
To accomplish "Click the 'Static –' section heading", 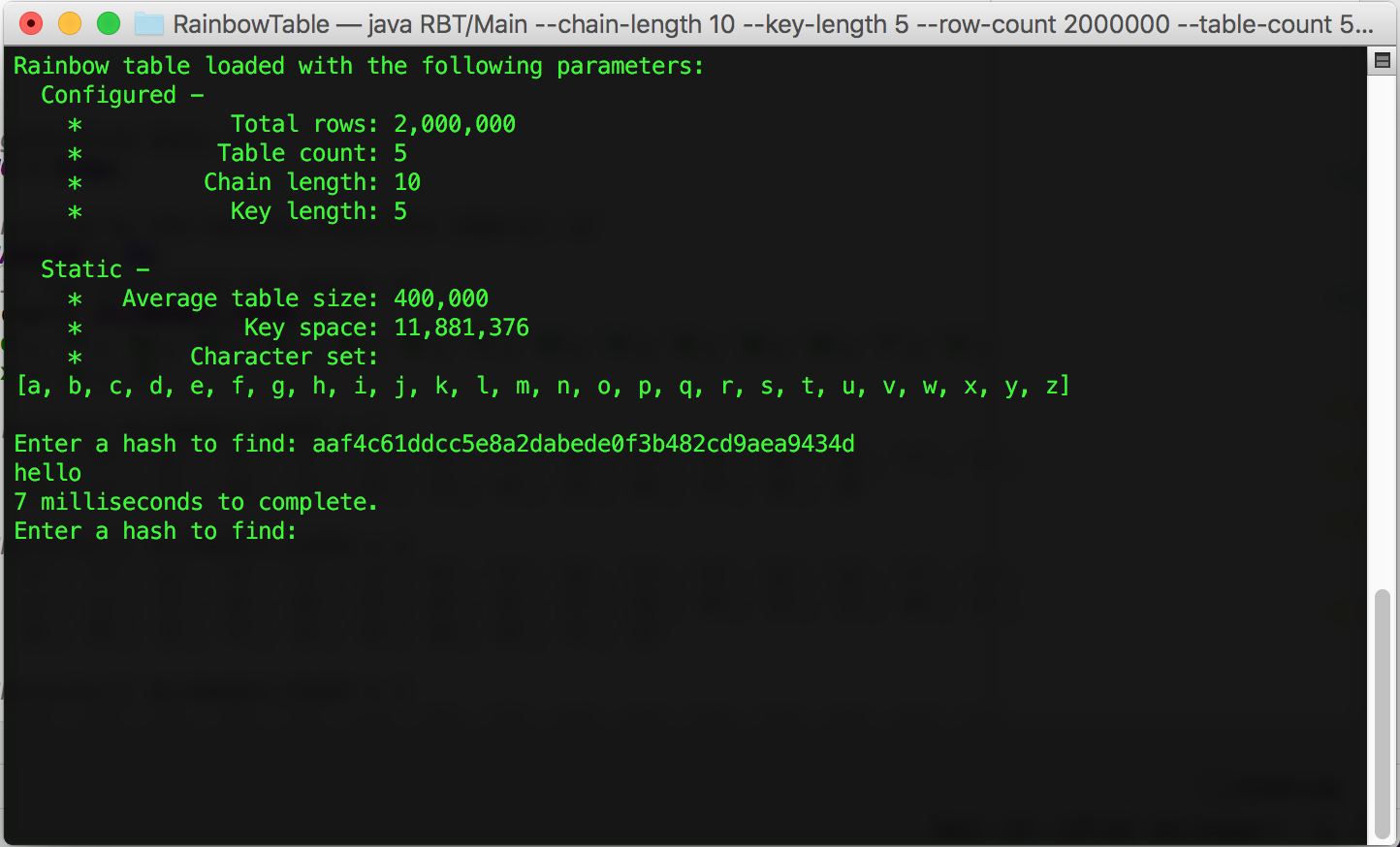I will point(95,269).
